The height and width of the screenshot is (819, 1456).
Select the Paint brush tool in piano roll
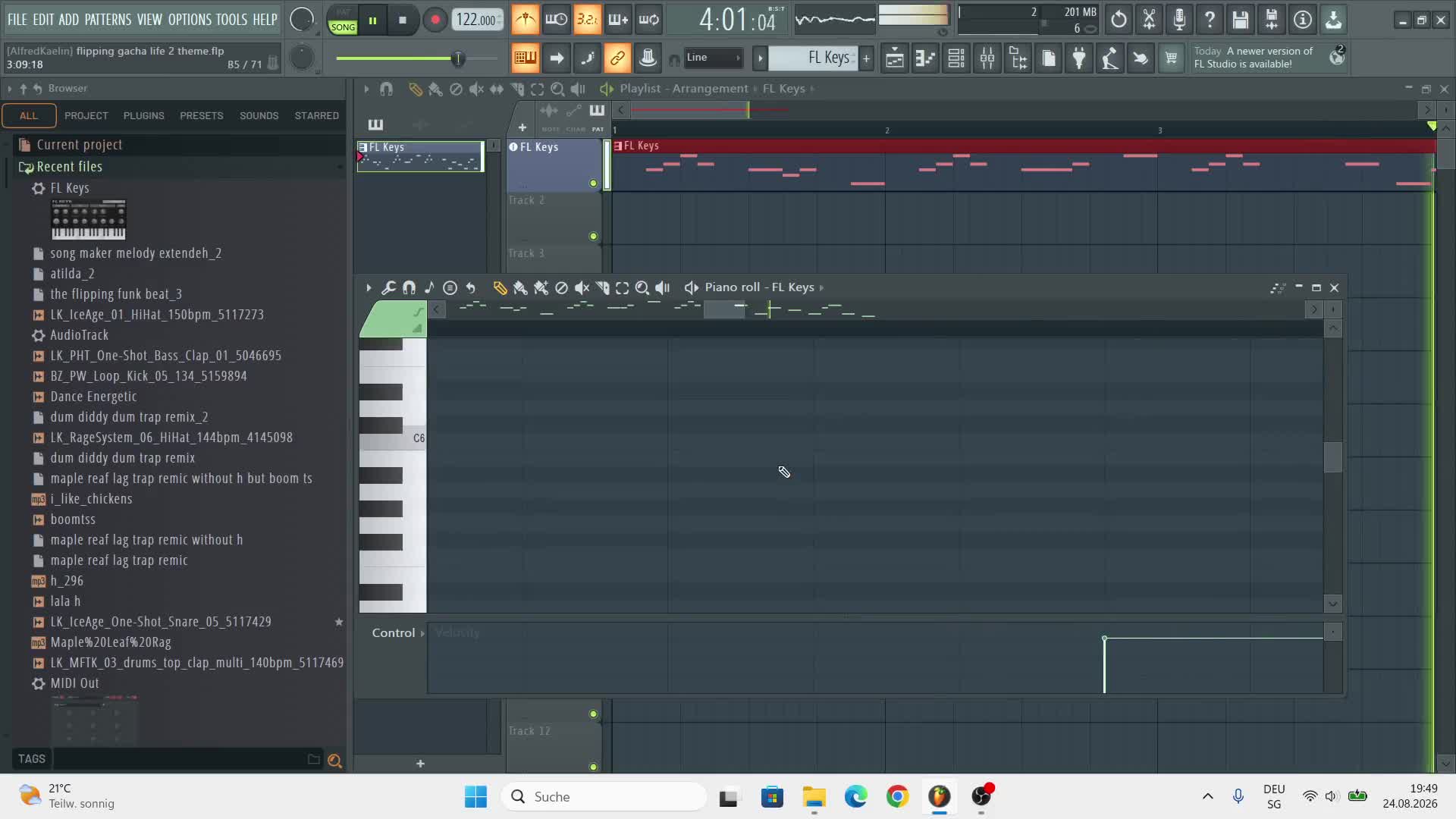click(x=520, y=287)
